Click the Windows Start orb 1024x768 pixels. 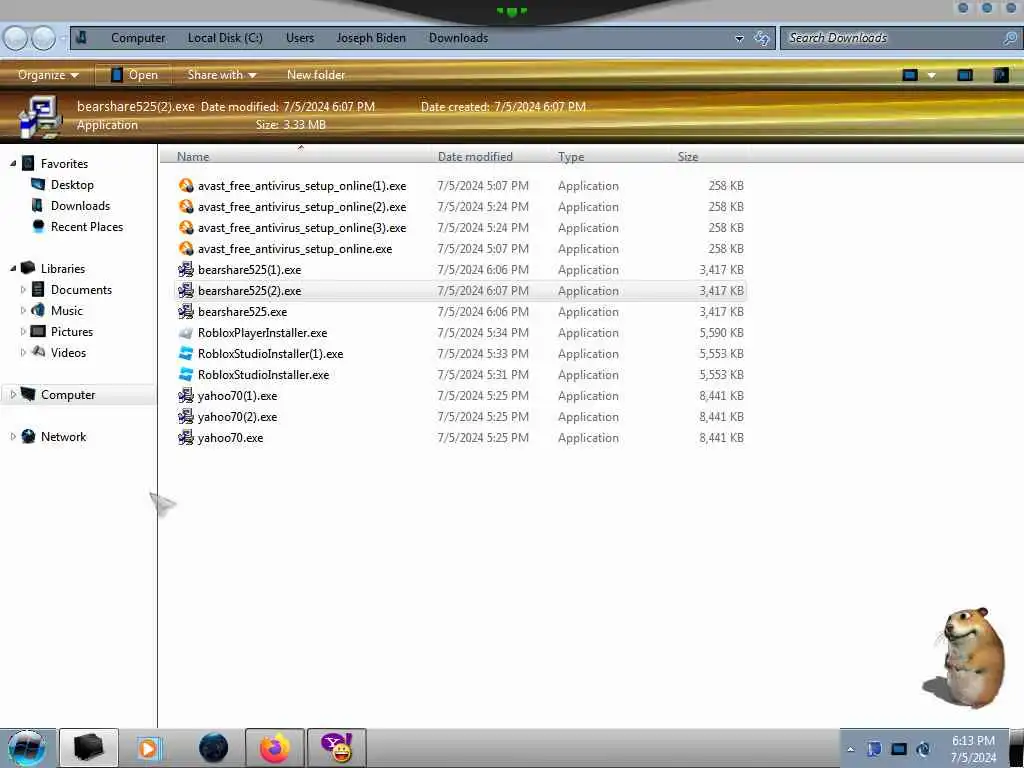[x=27, y=748]
